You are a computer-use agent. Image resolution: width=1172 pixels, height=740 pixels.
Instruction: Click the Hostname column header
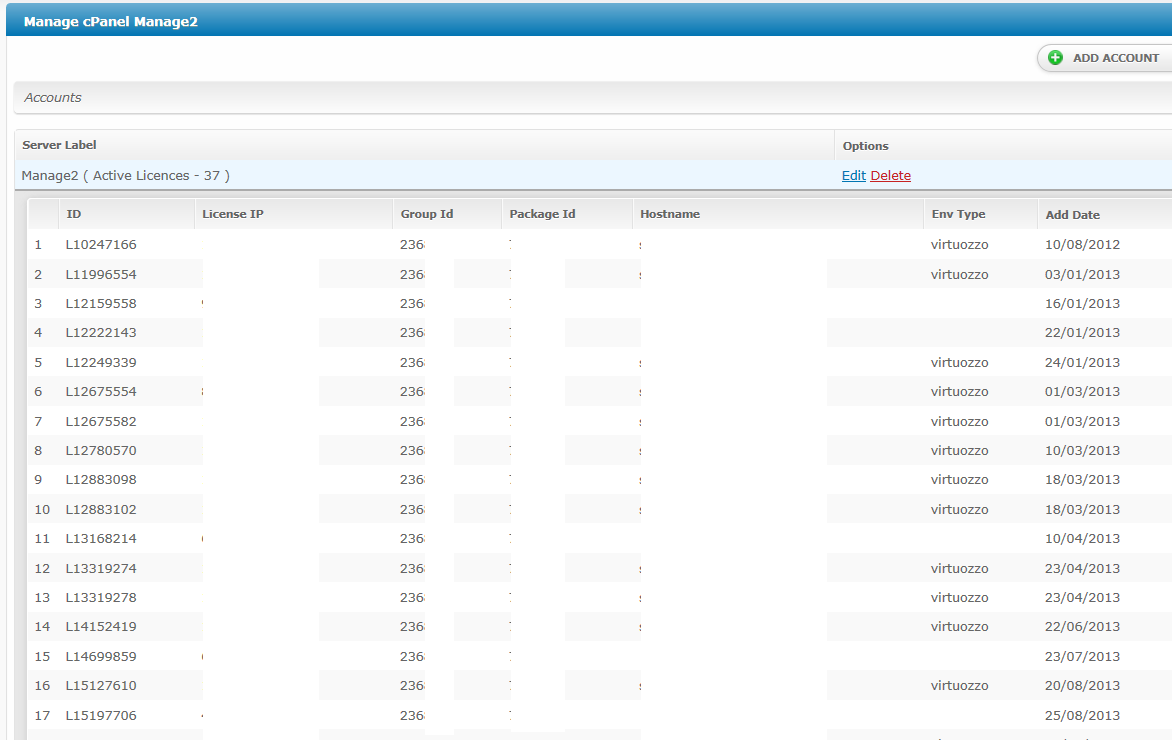[670, 214]
